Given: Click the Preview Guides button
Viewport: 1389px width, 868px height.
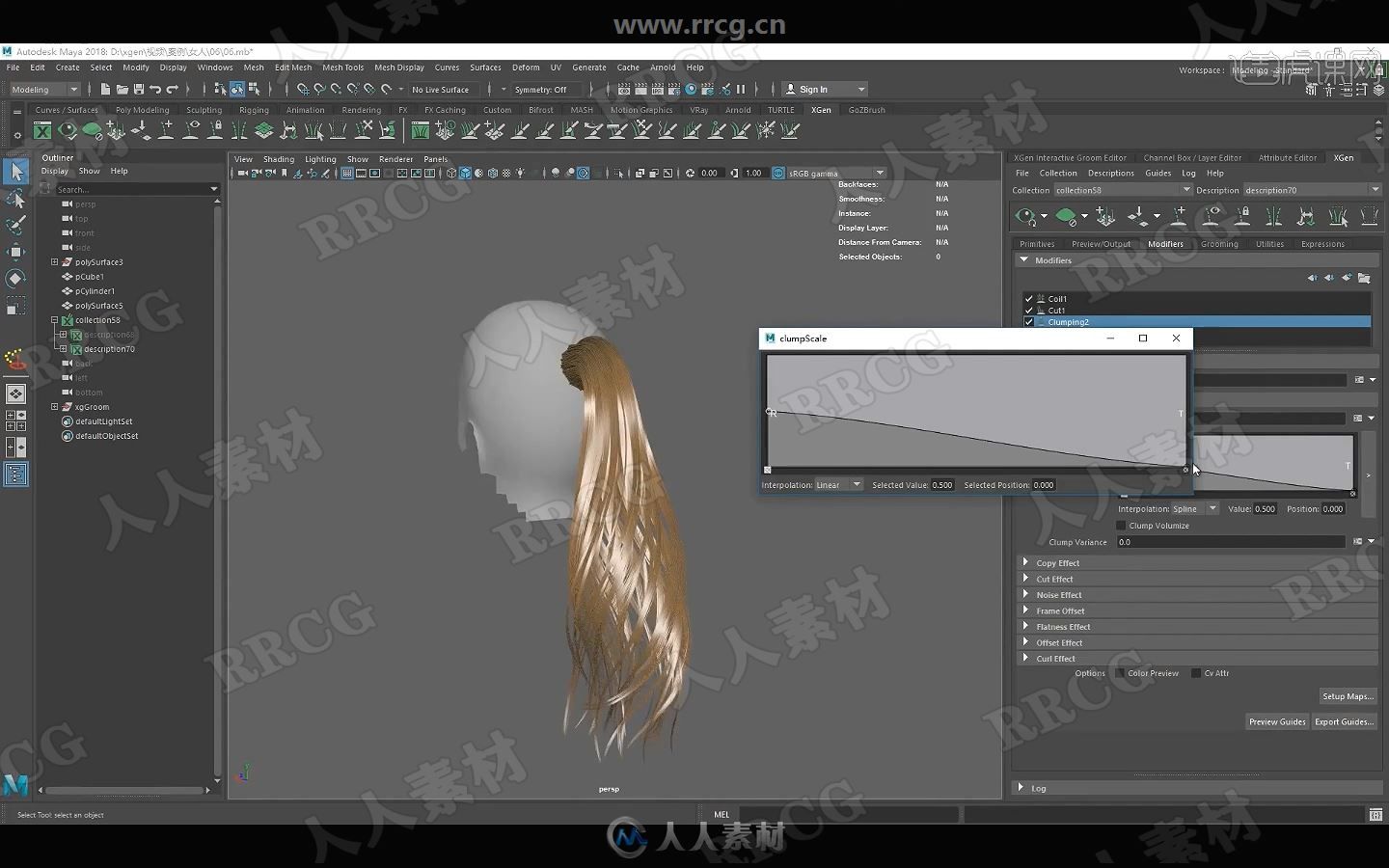Looking at the screenshot, I should point(1277,721).
